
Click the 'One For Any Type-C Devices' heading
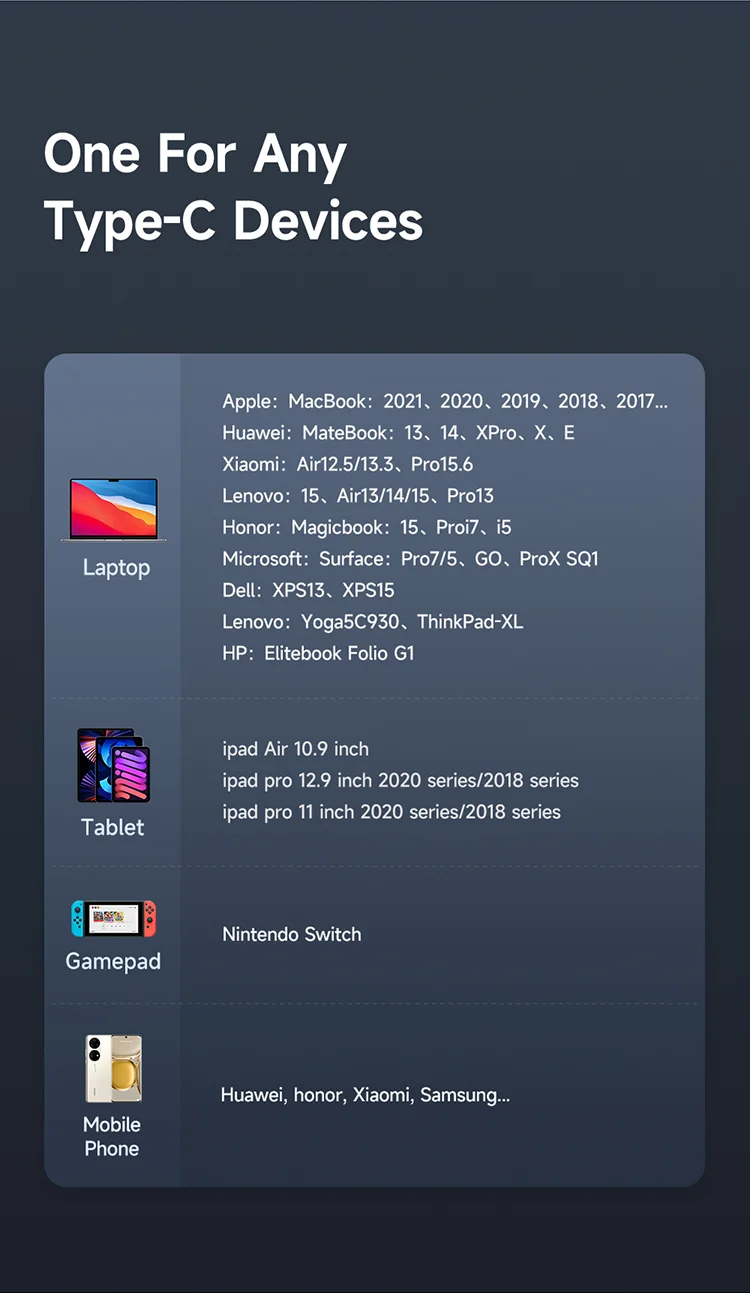tap(233, 187)
